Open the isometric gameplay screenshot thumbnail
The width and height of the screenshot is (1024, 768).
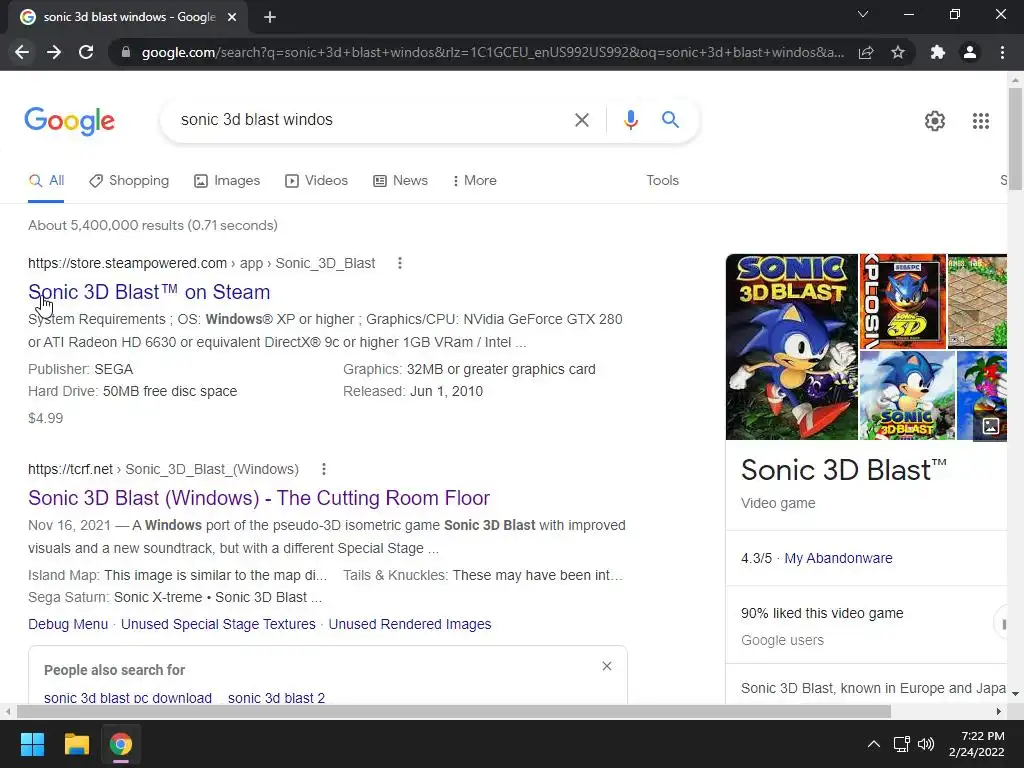[x=977, y=301]
